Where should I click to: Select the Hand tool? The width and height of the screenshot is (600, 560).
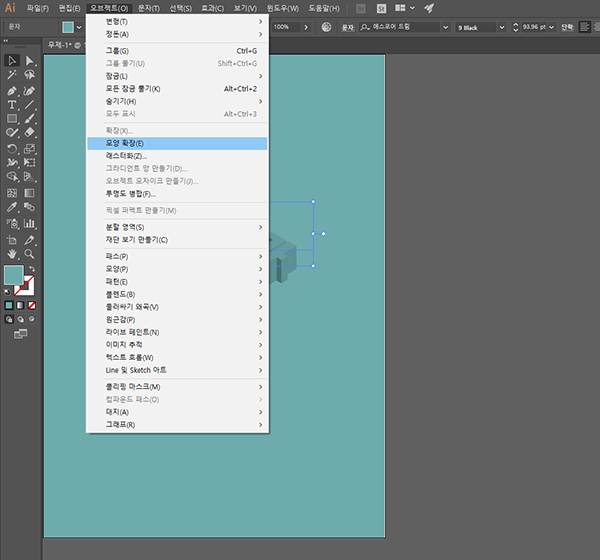click(12, 254)
